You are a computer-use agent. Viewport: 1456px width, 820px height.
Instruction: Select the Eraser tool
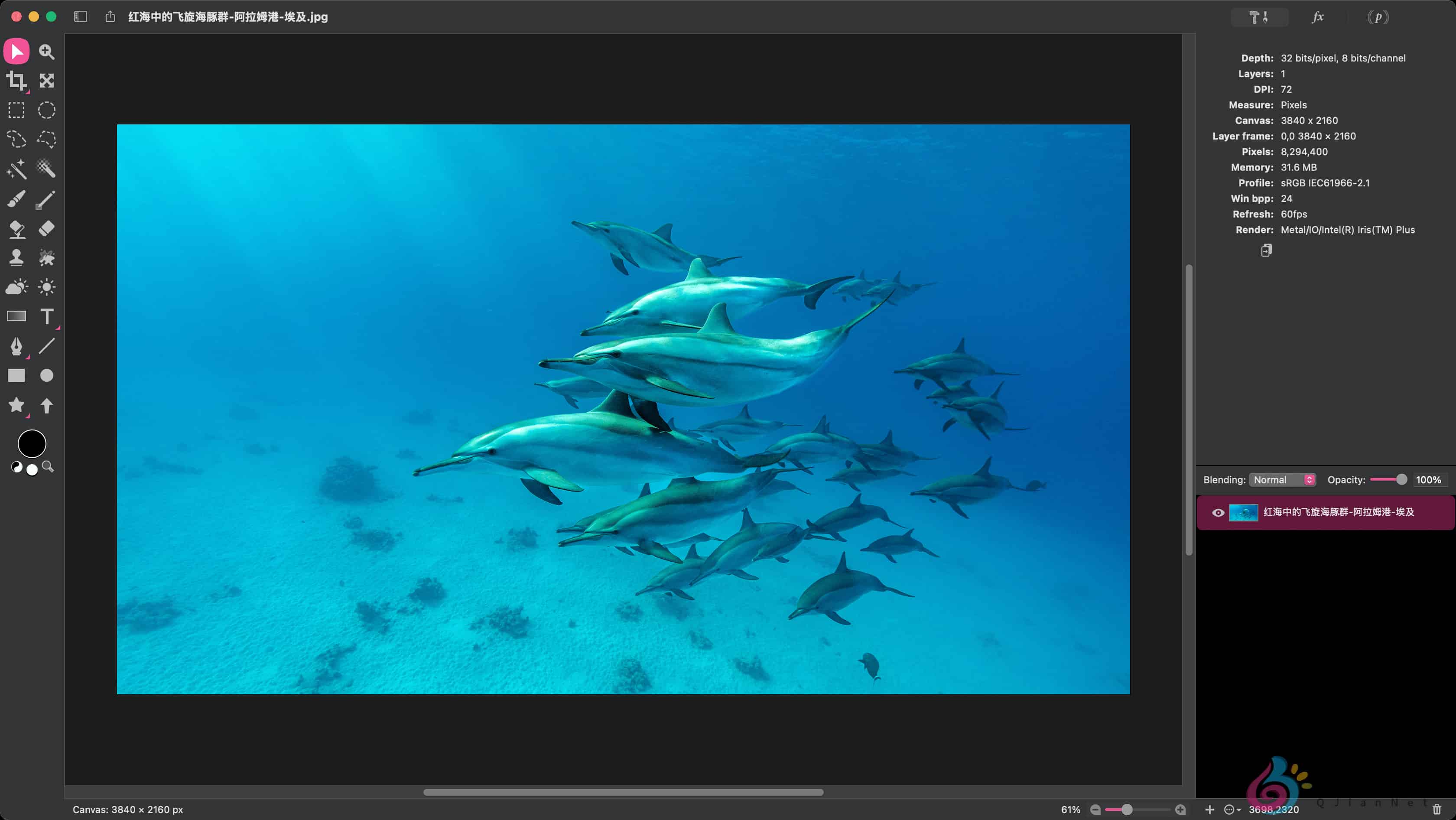[46, 228]
